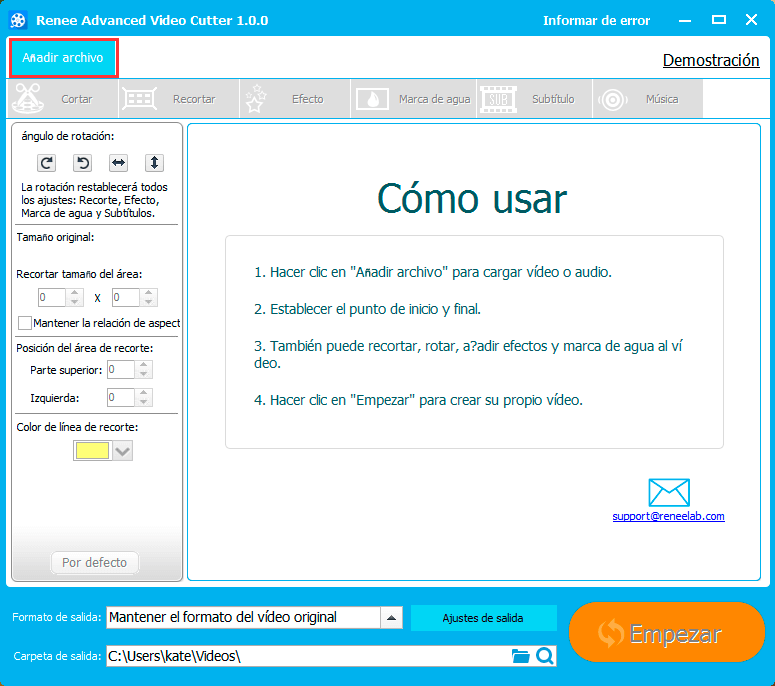
Task: Rotate video counterclockwise
Action: (x=83, y=163)
